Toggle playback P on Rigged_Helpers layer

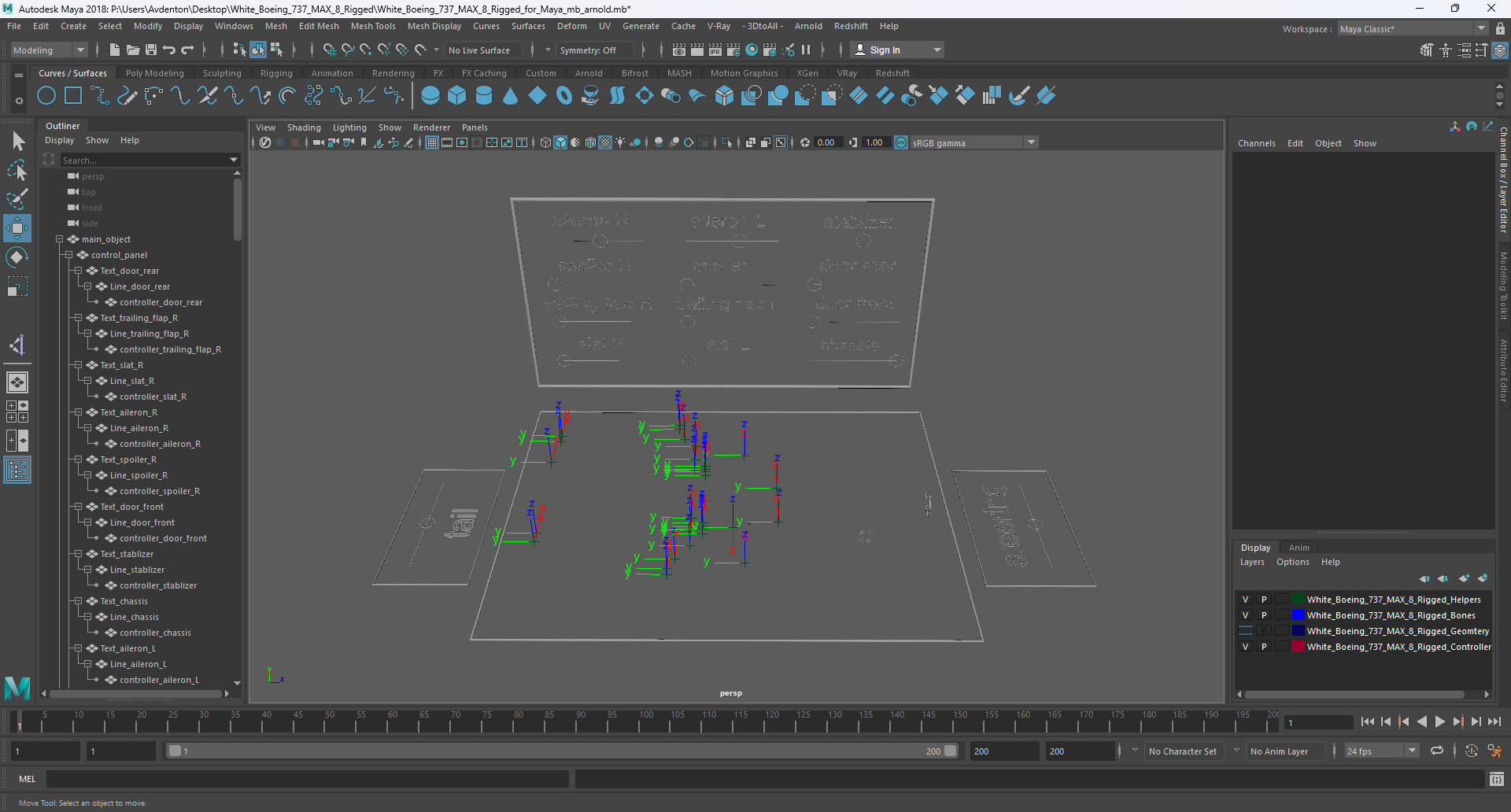[x=1264, y=600]
